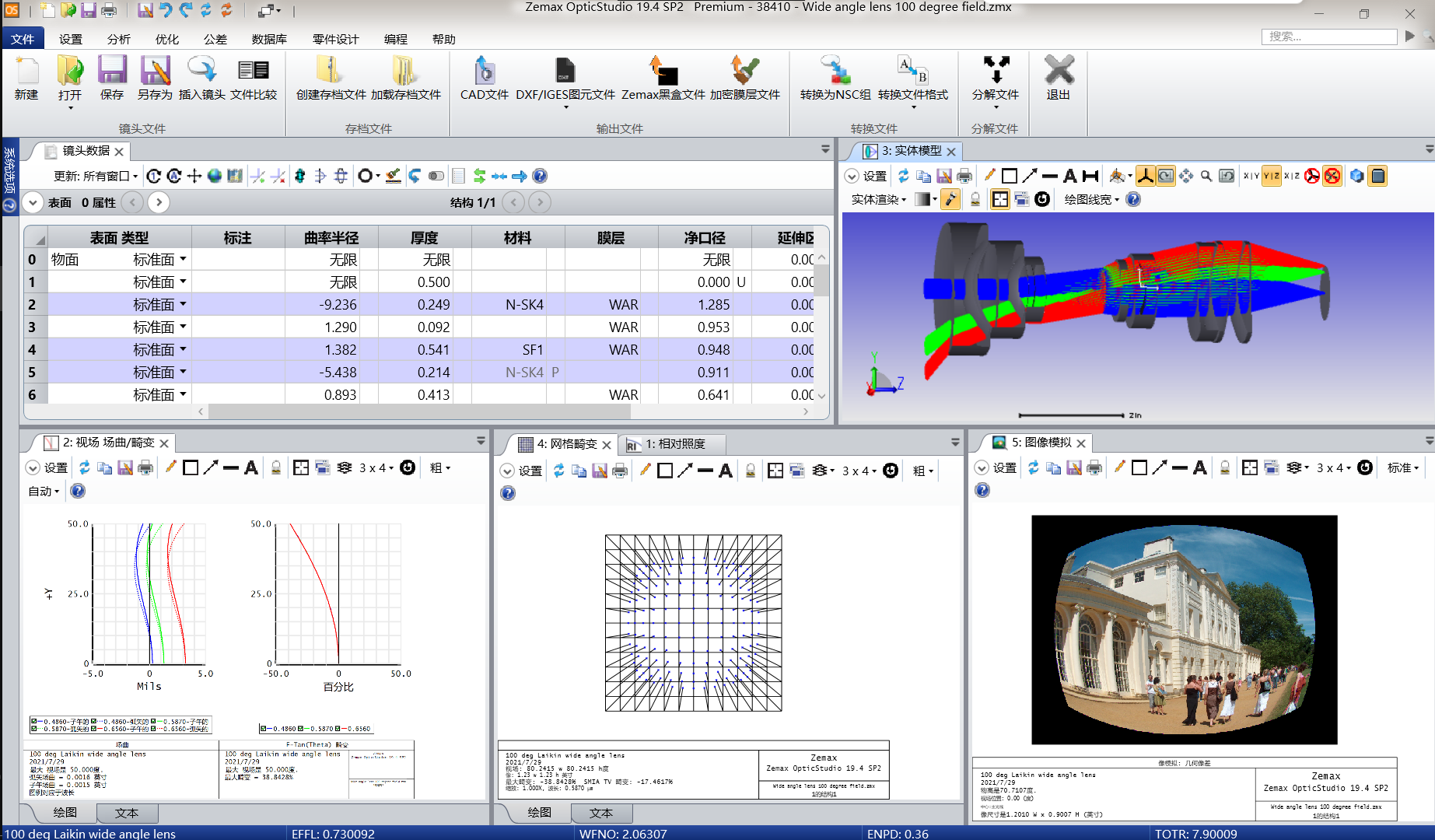Click the globe icon in lens data toolbar
The height and width of the screenshot is (840, 1435).
point(215,176)
